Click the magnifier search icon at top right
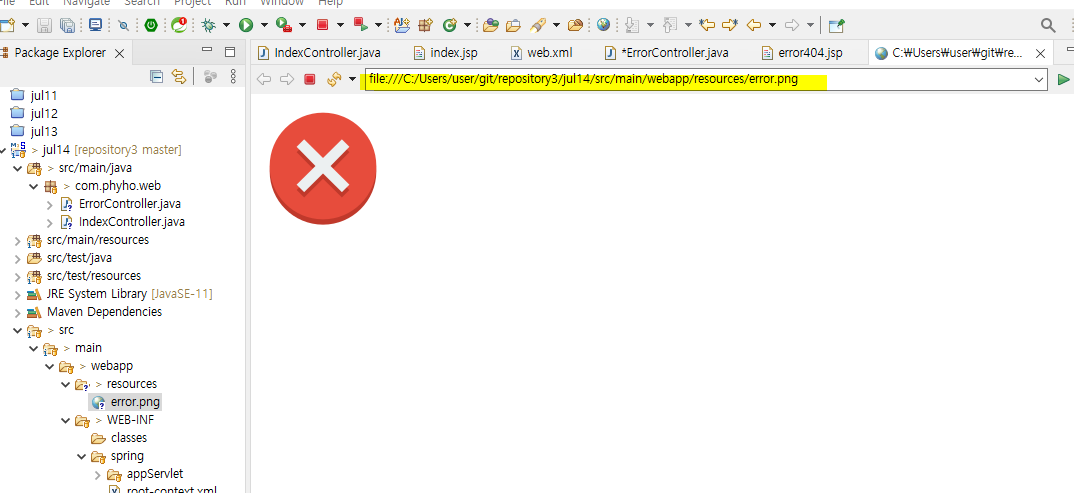Viewport: 1074px width, 493px height. tap(1048, 25)
